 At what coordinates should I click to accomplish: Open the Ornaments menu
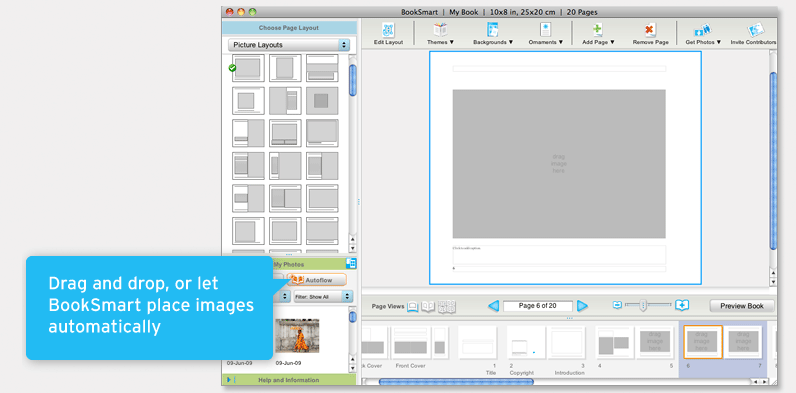pos(546,34)
